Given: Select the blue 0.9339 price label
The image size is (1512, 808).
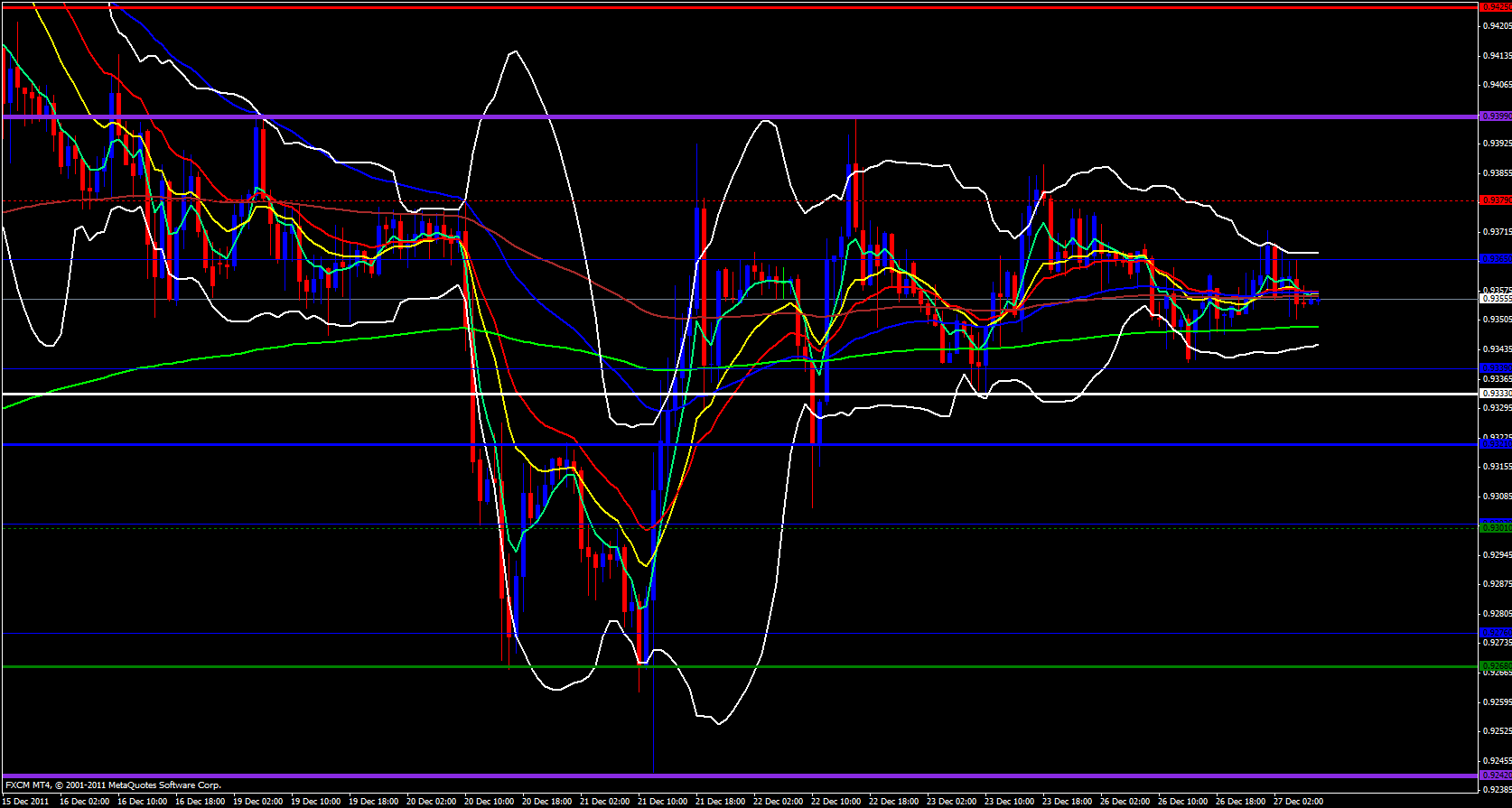Looking at the screenshot, I should [1494, 368].
